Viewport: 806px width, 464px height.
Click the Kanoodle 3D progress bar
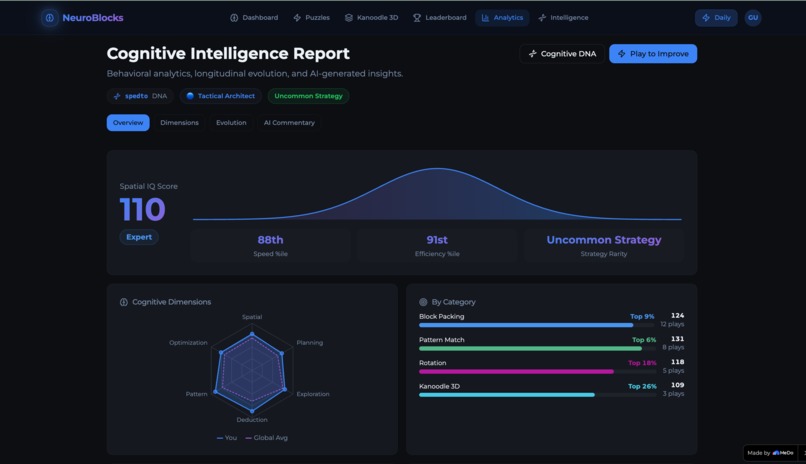537,395
